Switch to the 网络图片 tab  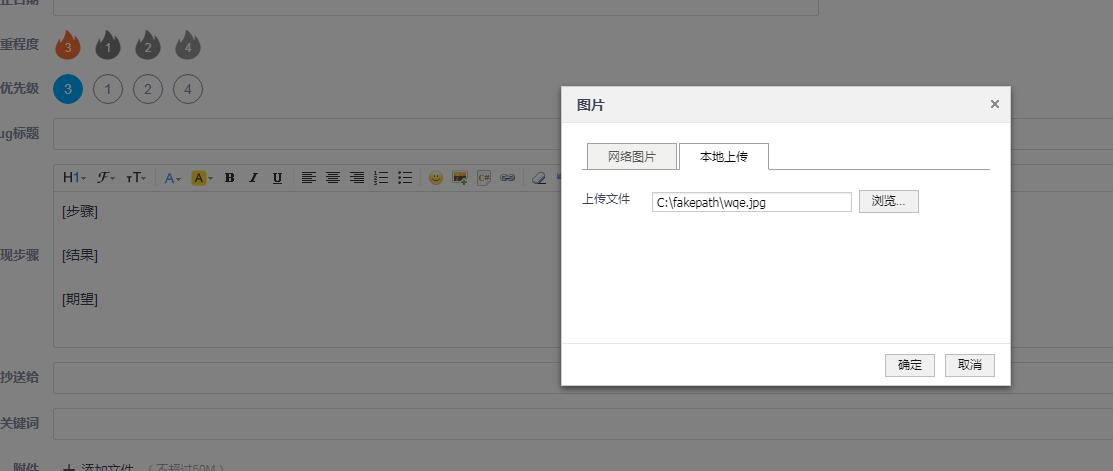pos(632,157)
